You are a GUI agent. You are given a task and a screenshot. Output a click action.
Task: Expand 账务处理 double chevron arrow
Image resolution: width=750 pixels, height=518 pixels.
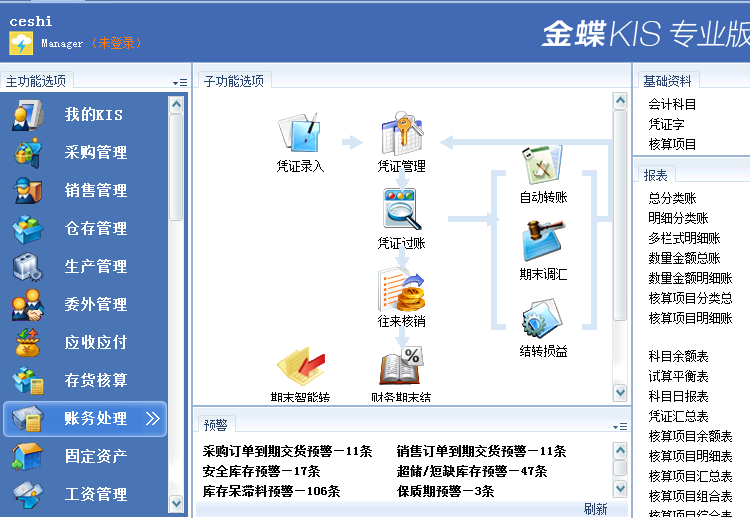[153, 419]
